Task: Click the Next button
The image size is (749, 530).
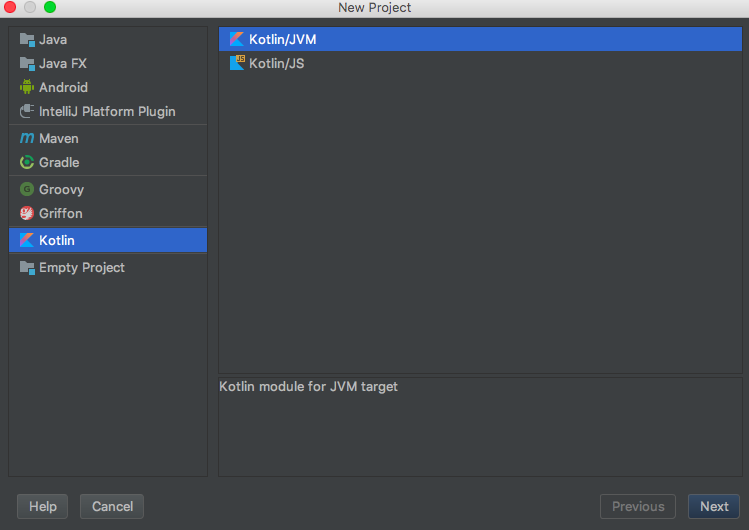Action: click(x=714, y=506)
